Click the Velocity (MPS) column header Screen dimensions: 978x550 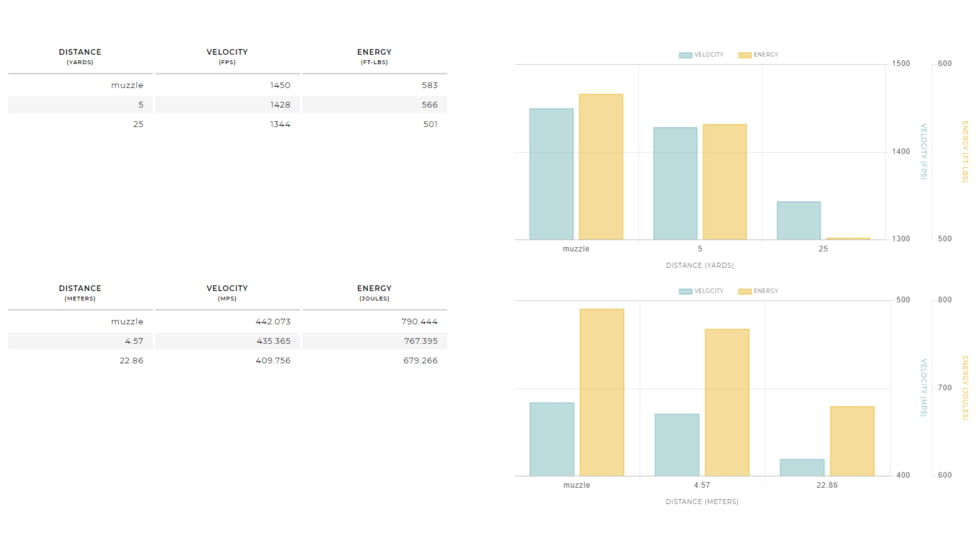tap(227, 292)
